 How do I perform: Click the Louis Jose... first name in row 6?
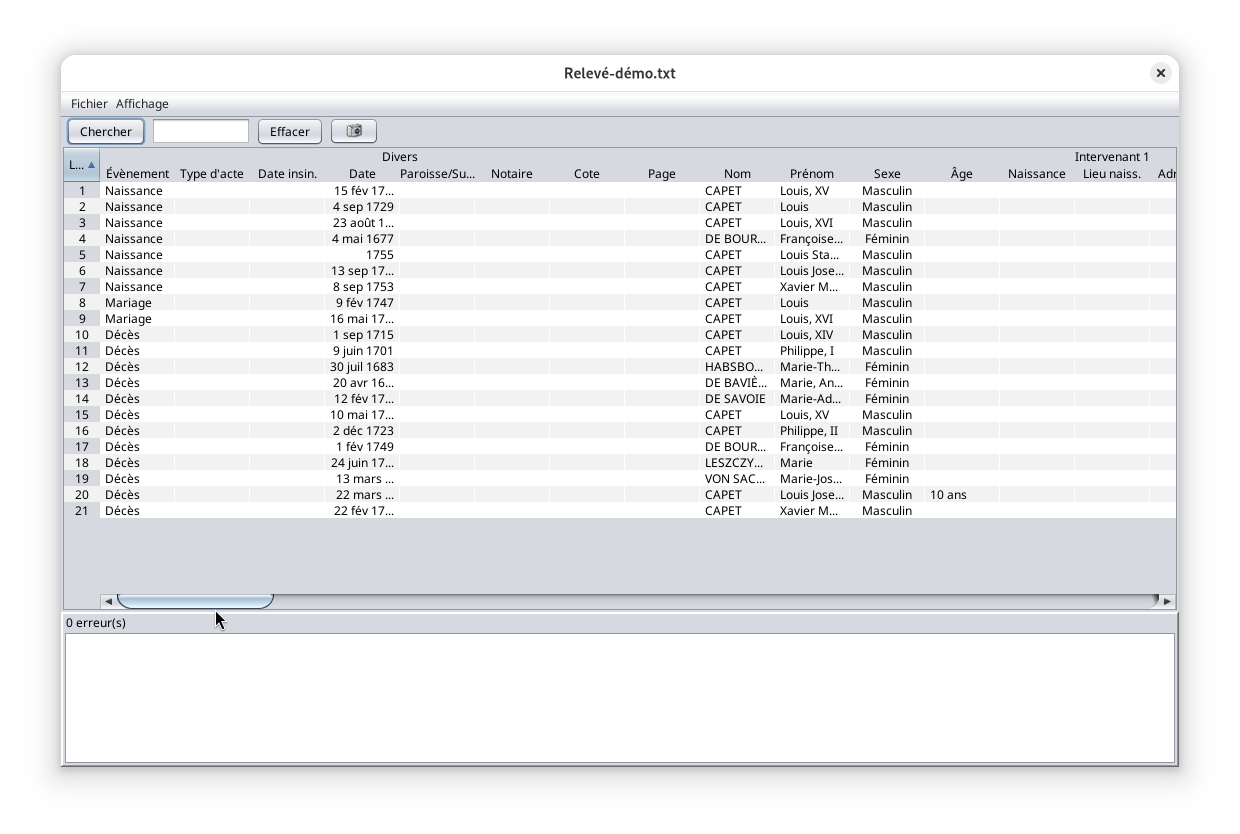tap(812, 271)
